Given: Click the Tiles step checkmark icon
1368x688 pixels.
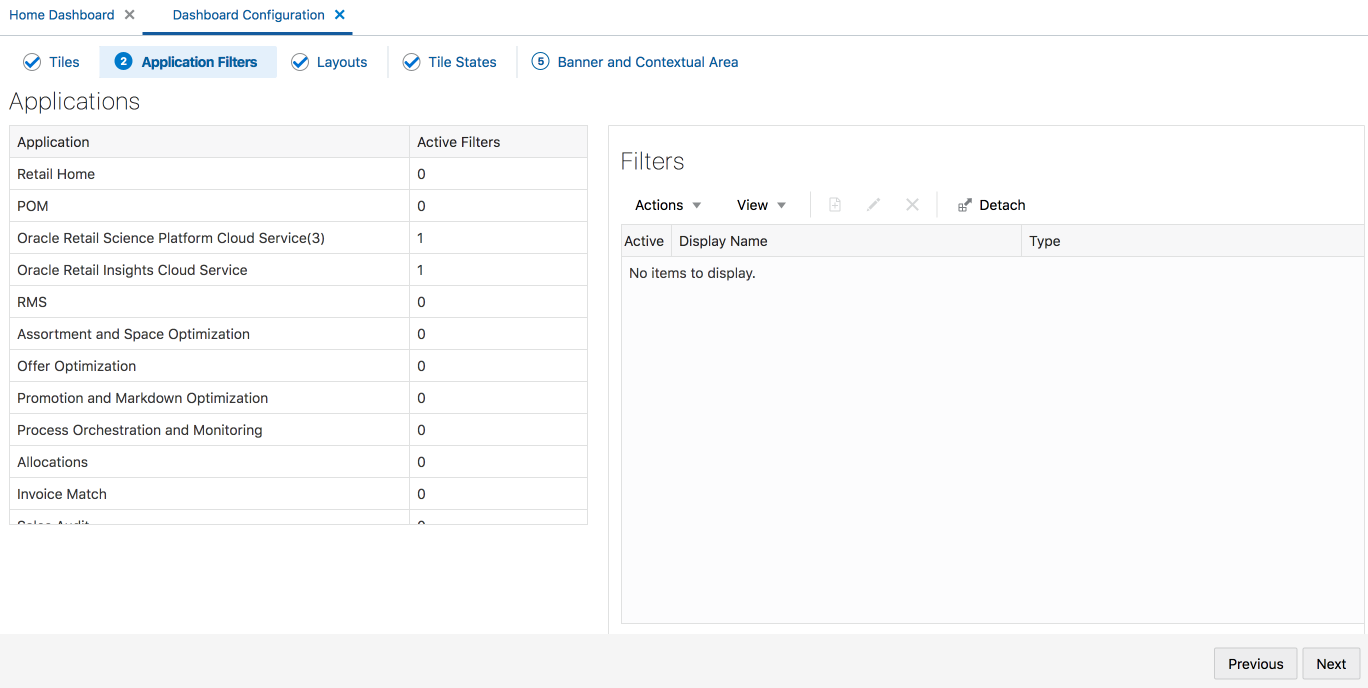Looking at the screenshot, I should [31, 62].
